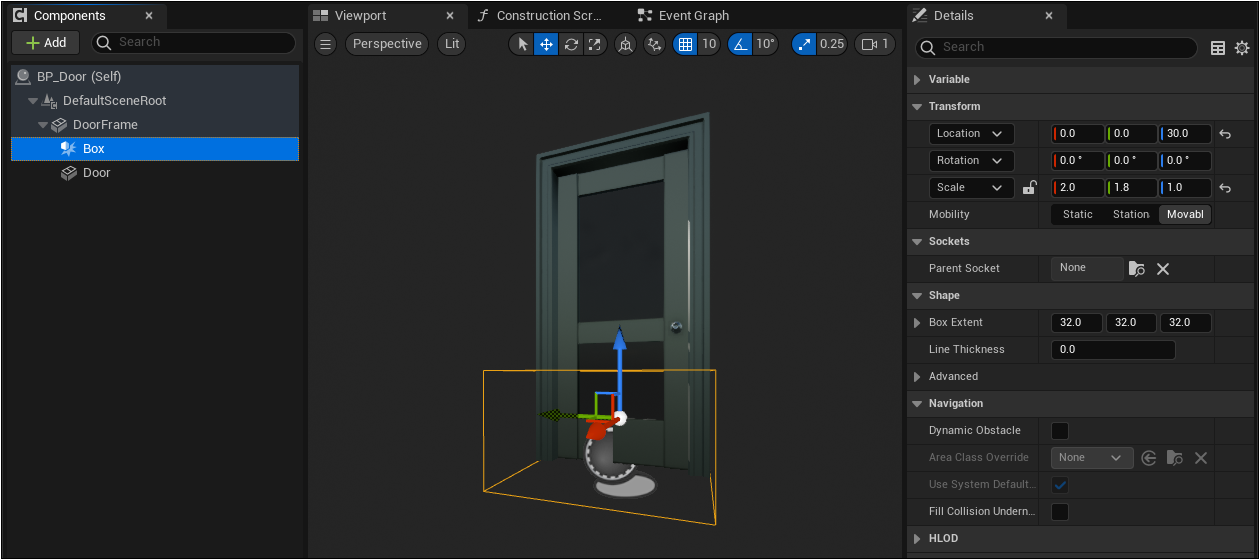Set Mobility to Stationary
1260x560 pixels.
tap(1131, 214)
